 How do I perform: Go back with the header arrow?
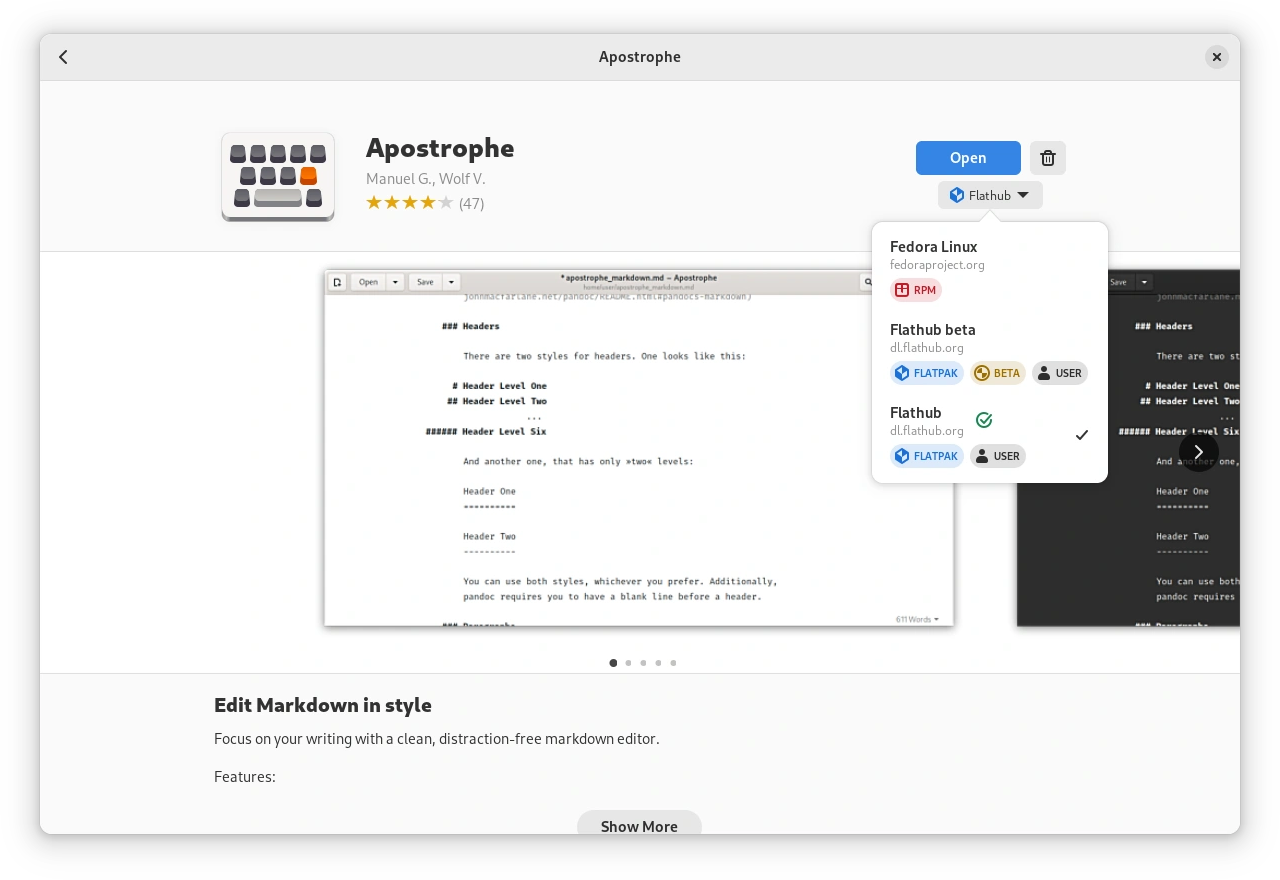point(63,57)
